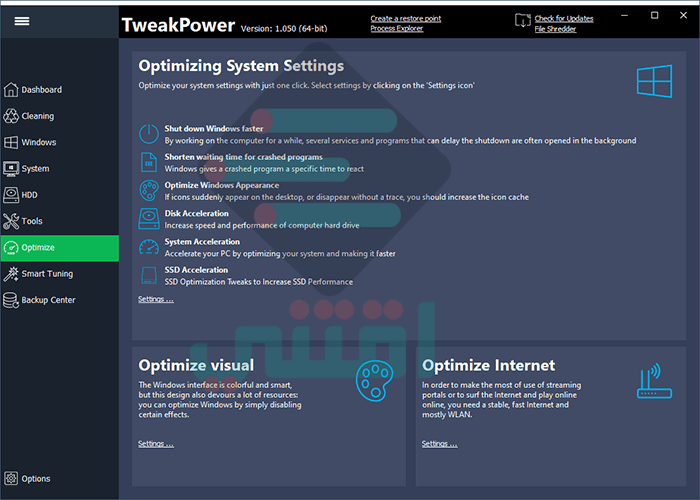Switch to the HDD section

(60, 195)
